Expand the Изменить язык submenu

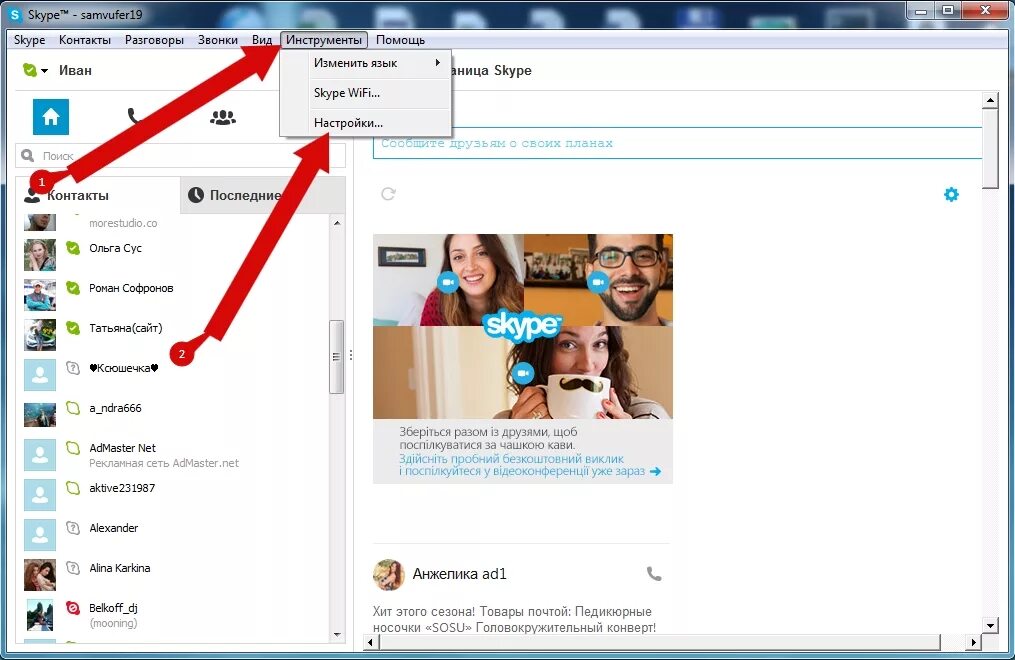point(366,63)
